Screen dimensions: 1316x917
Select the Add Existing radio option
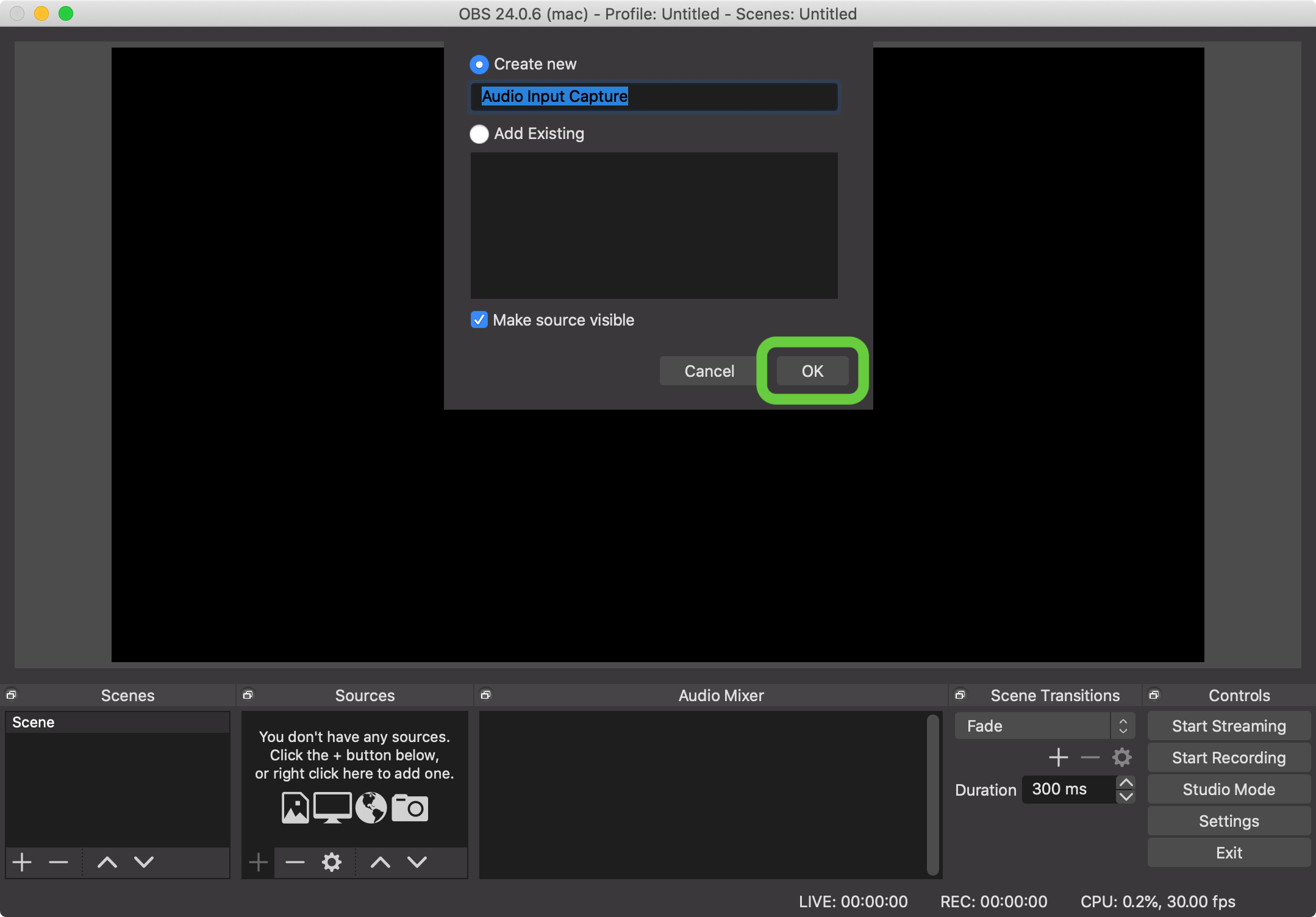(x=479, y=134)
